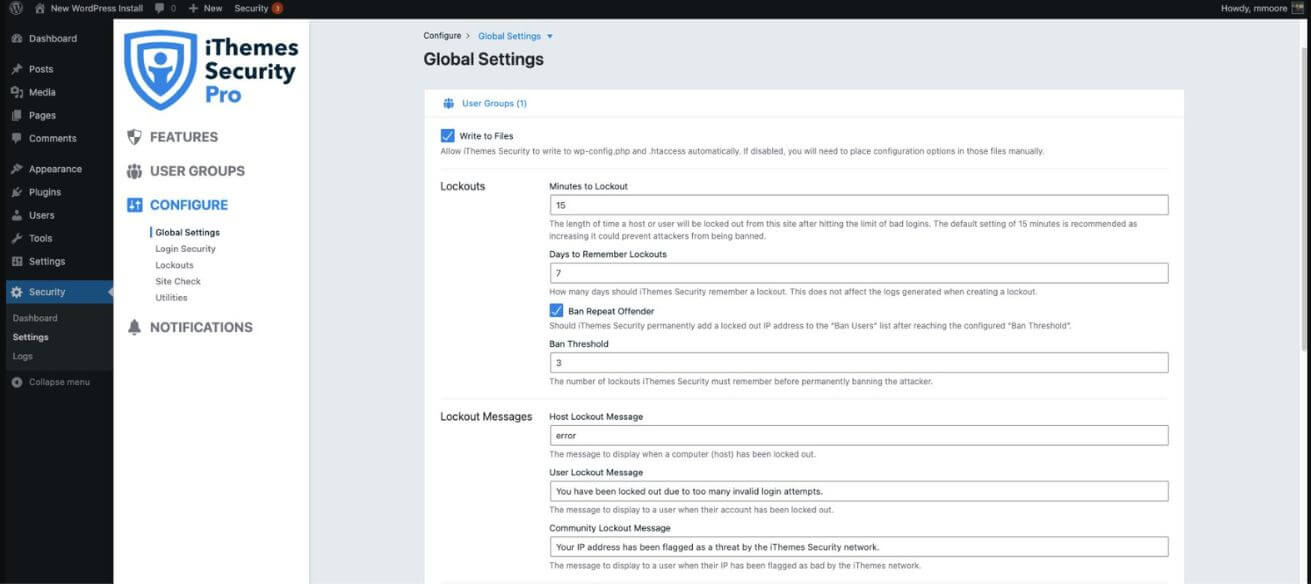
Task: Open the Global Settings breadcrumb dropdown arrow
Action: 550,36
